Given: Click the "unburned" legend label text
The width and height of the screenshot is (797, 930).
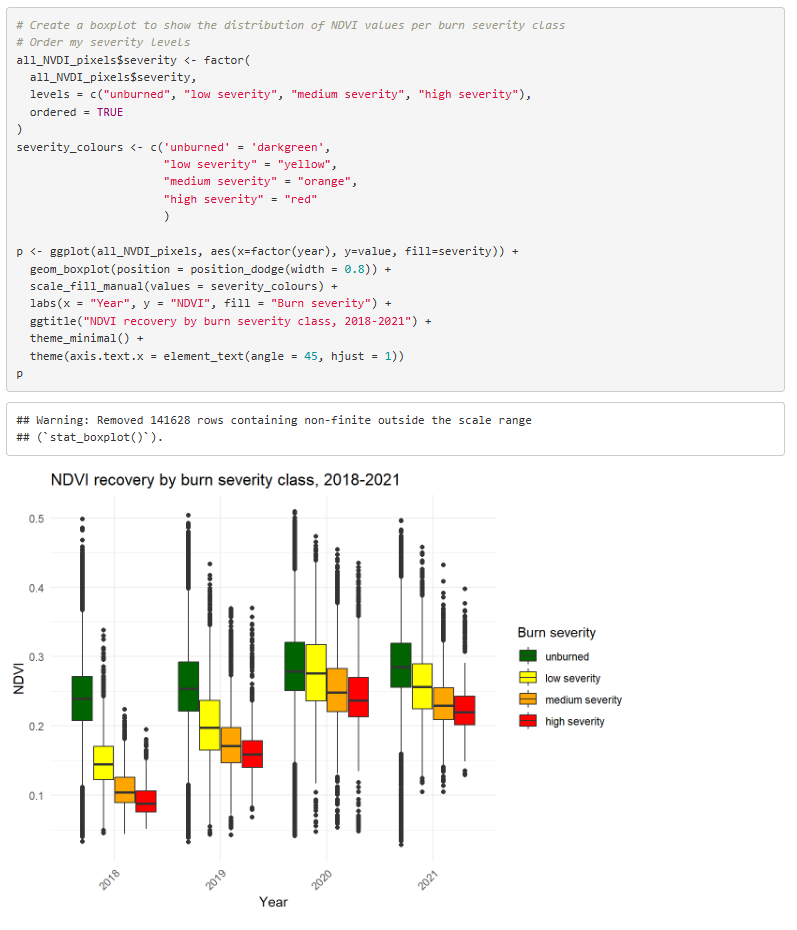Looking at the screenshot, I should [567, 657].
